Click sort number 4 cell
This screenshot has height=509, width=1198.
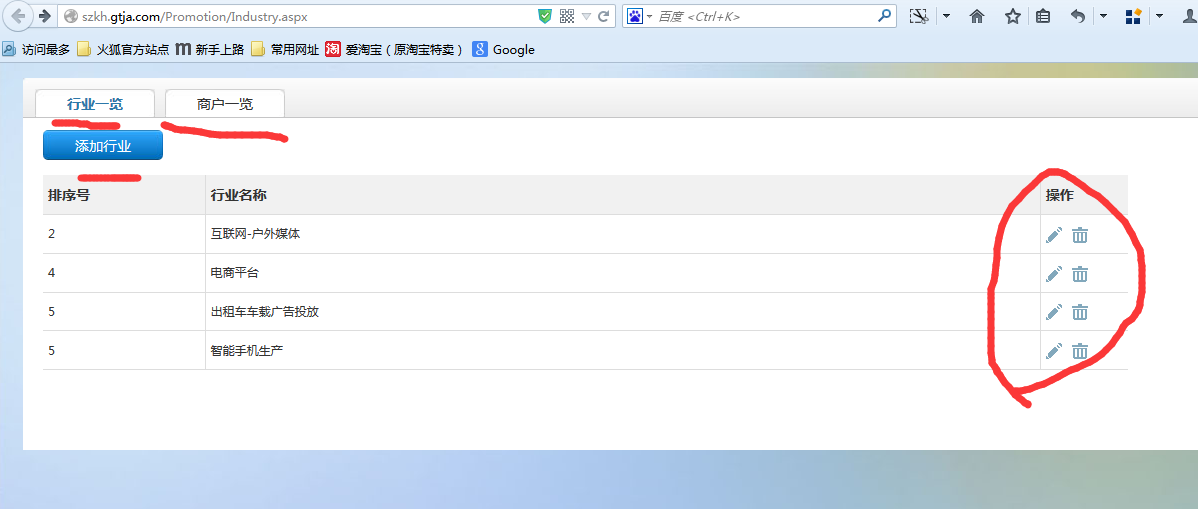(x=124, y=273)
